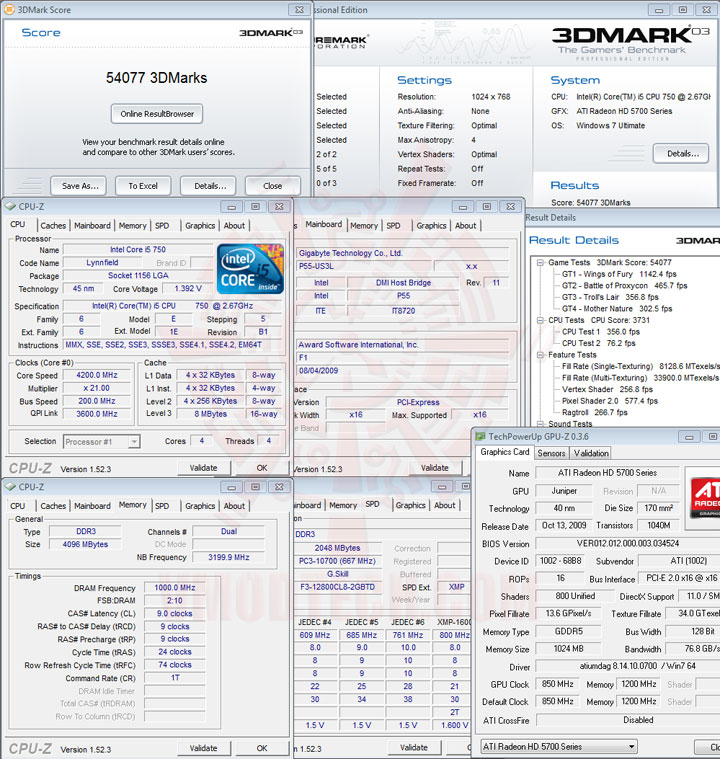Click the GPU-Z title bar icon
Screen dimensions: 720x759
click(480, 436)
